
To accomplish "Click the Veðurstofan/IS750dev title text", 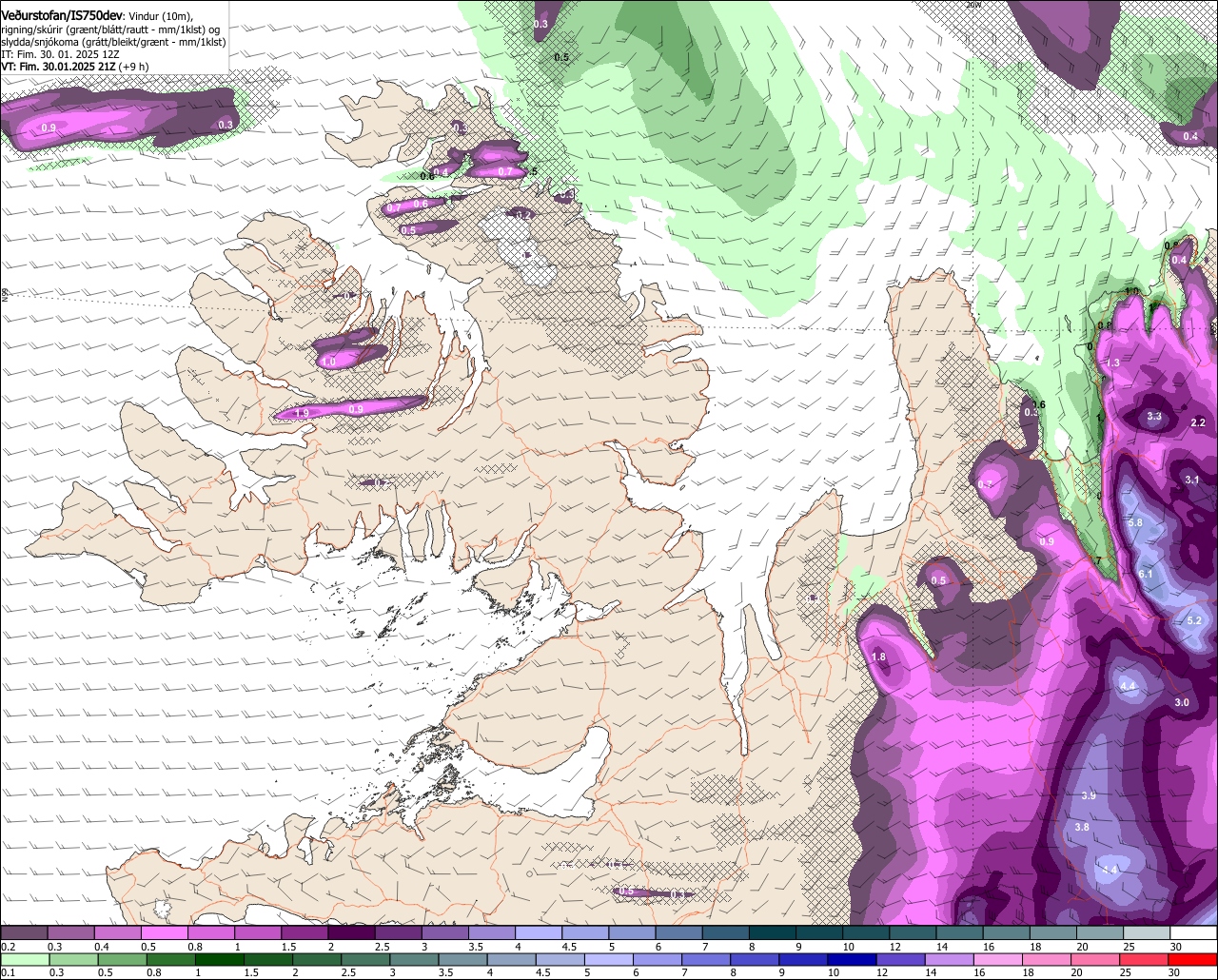I will coord(62,15).
